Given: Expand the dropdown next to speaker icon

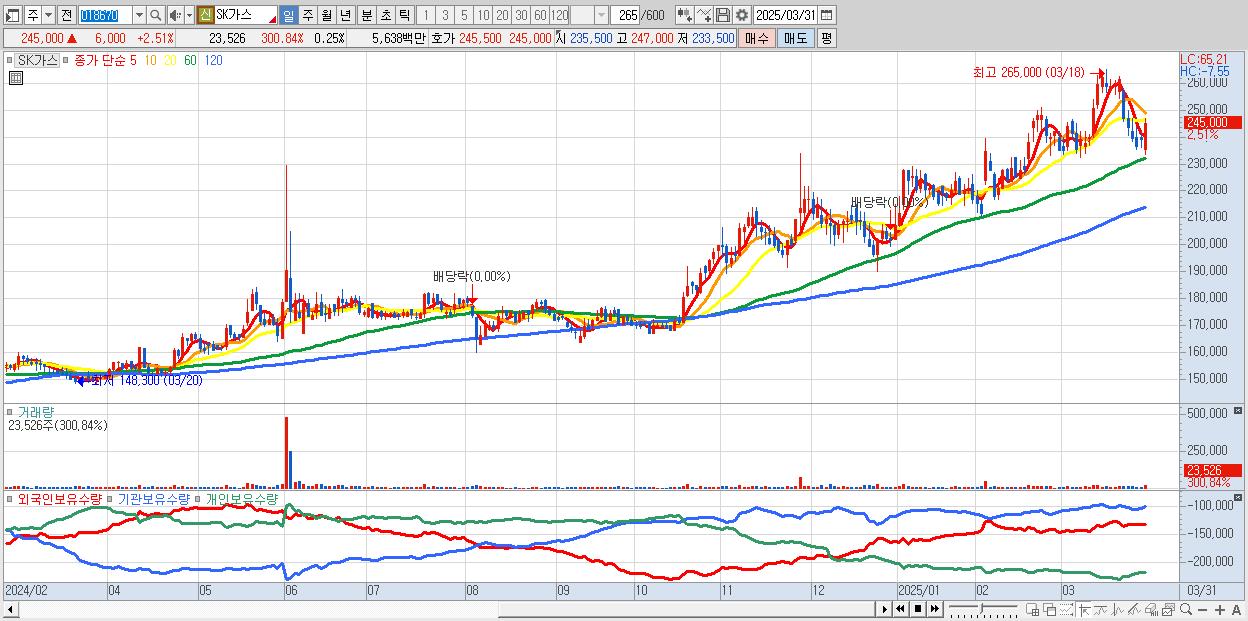Looking at the screenshot, I should [189, 15].
